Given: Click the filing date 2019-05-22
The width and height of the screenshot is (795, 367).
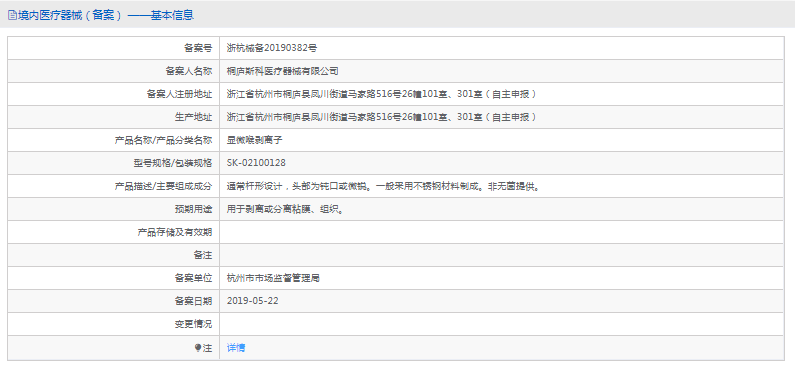Looking at the screenshot, I should tap(252, 301).
